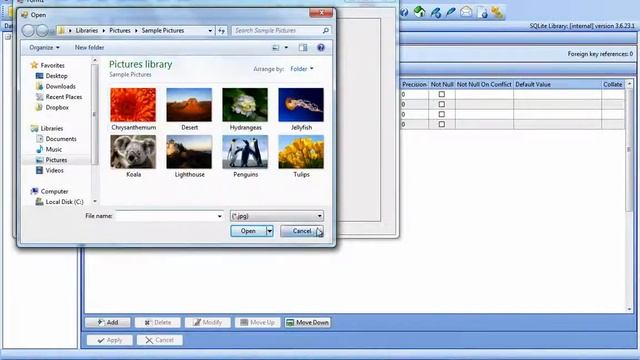Click the Open button in dialog

coord(248,231)
